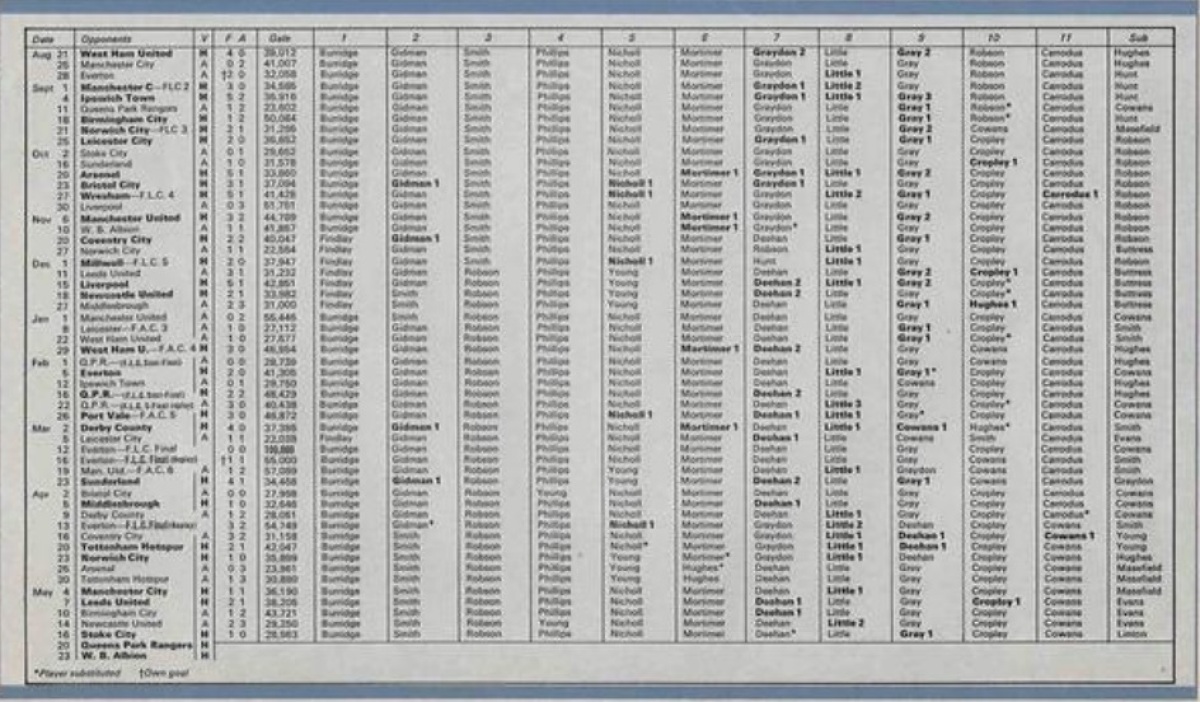This screenshot has height=702, width=1200.
Task: Click the Aug date label
Action: [40, 53]
